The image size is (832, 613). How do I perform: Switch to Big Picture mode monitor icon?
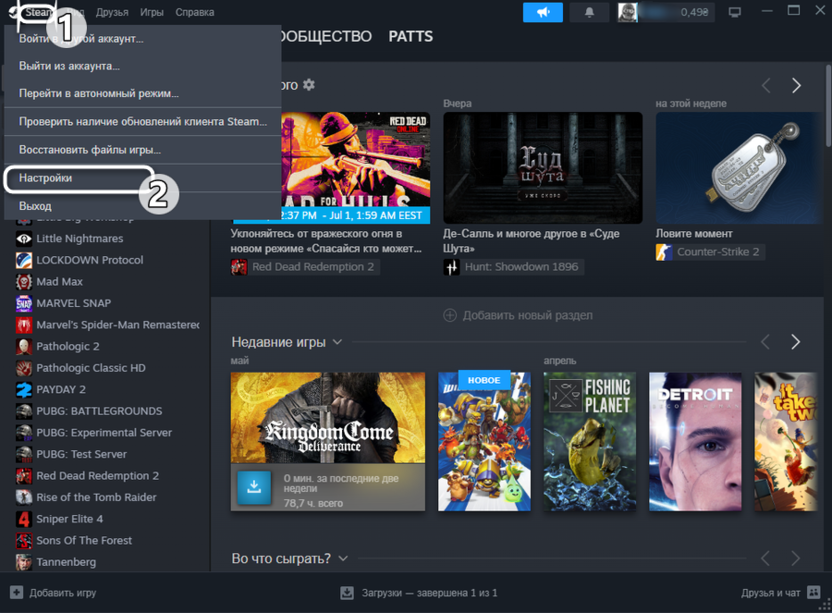tap(734, 12)
